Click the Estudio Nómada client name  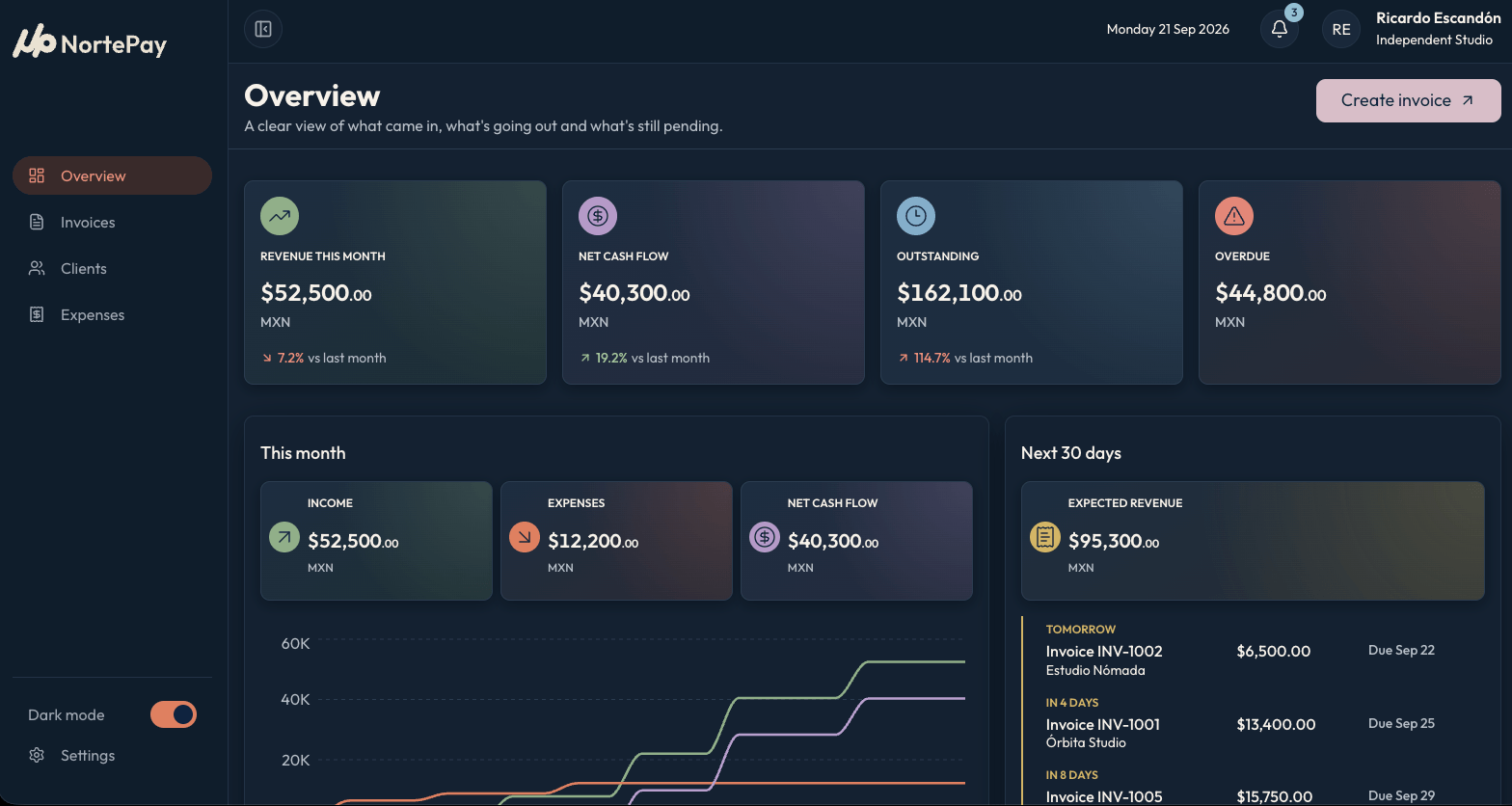1095,670
